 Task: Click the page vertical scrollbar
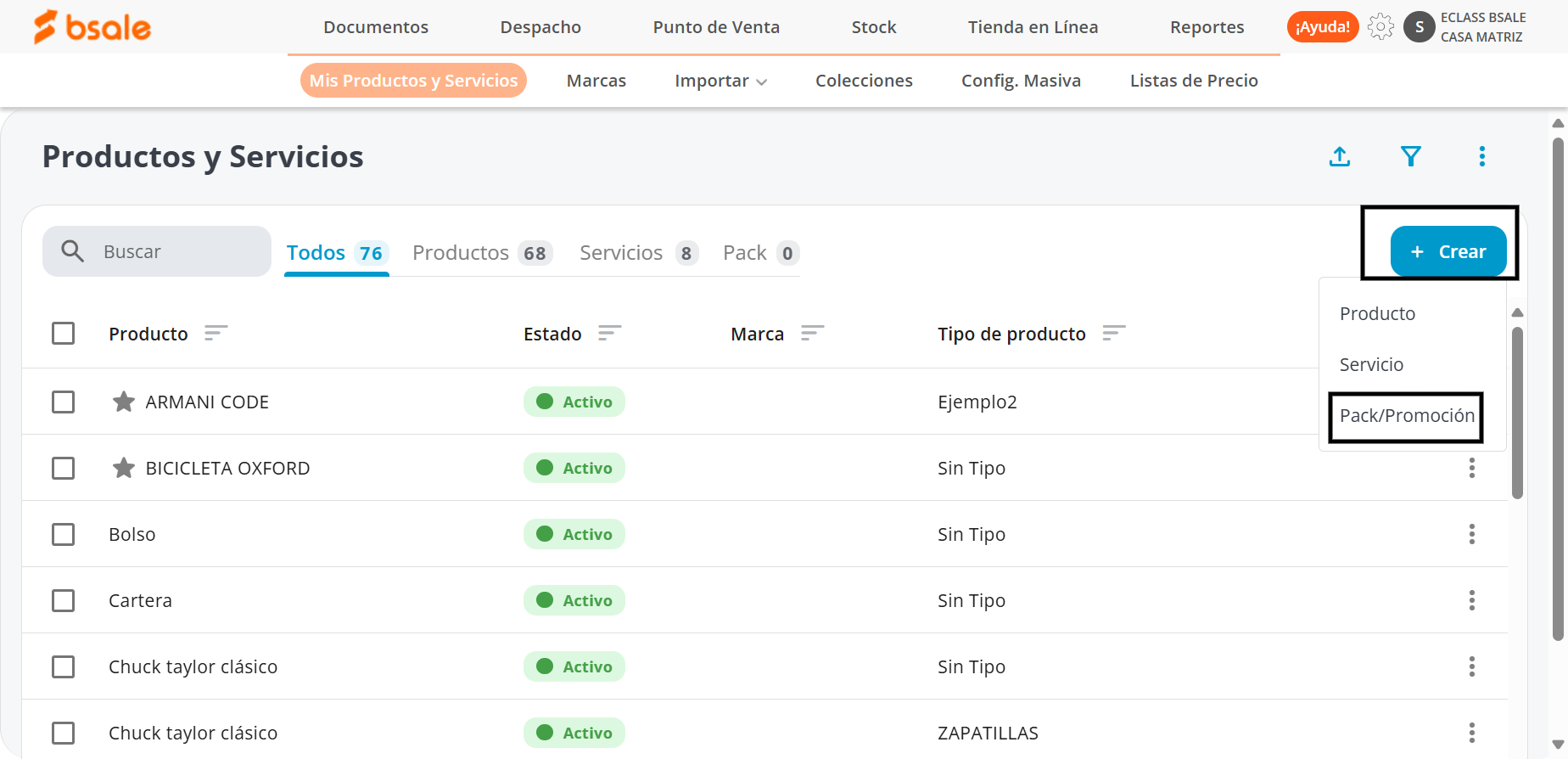tap(1558, 391)
